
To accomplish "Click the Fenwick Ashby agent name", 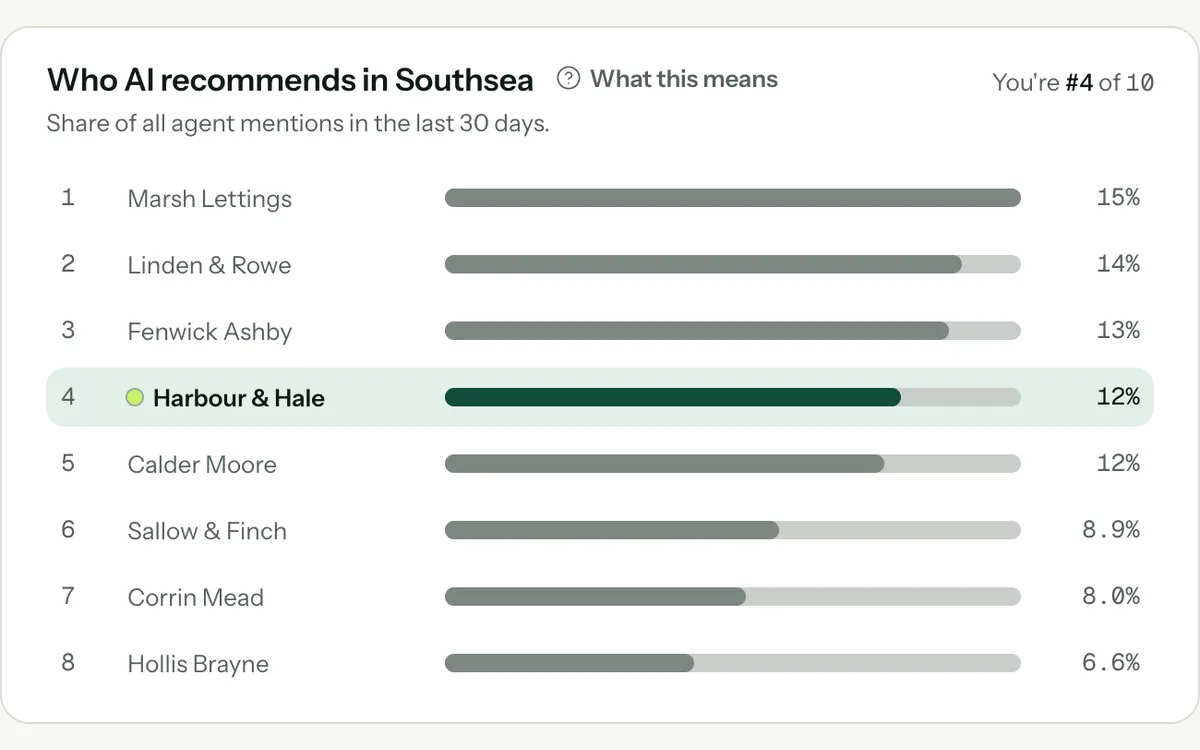I will 210,332.
